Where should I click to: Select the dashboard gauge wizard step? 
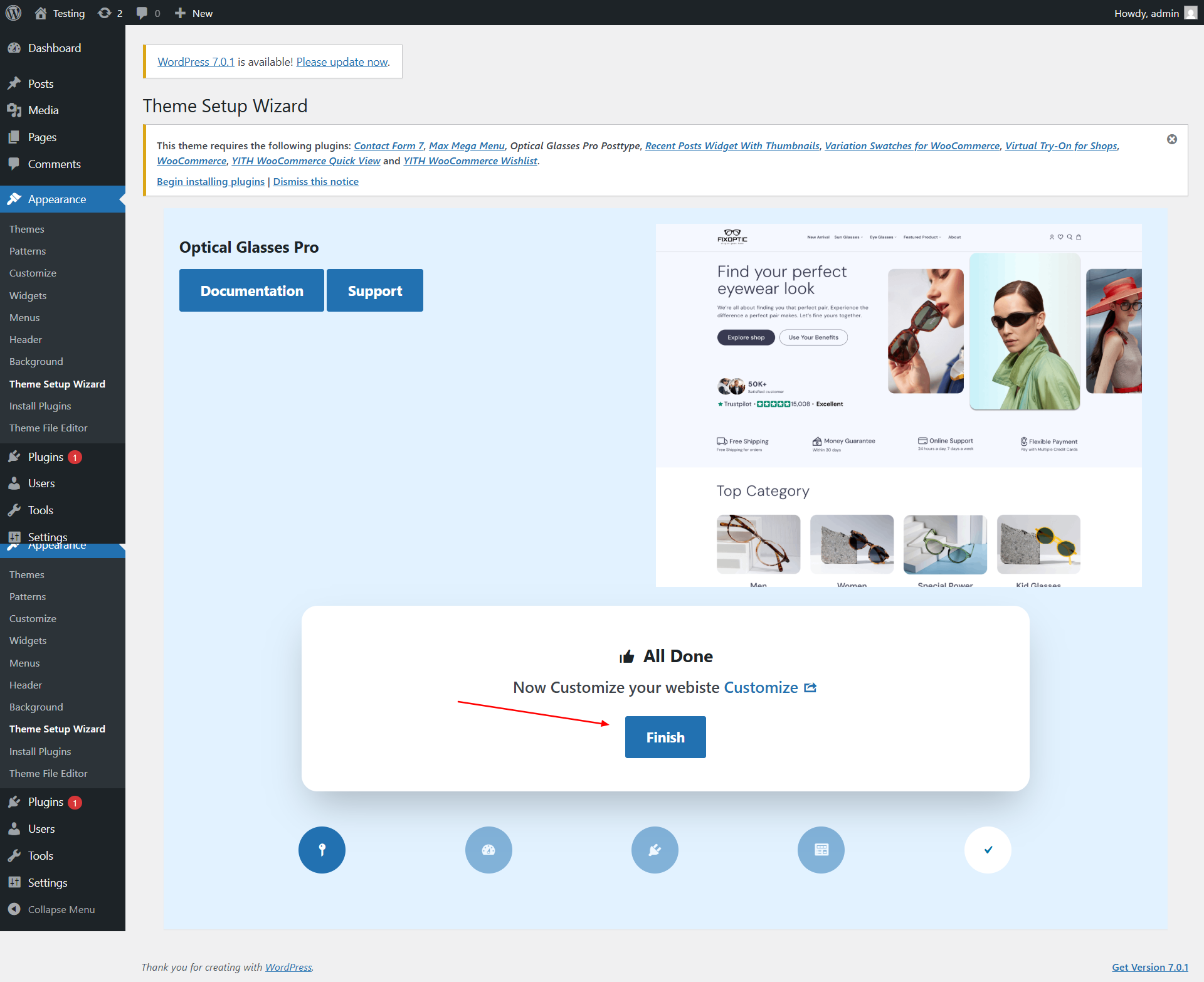tap(488, 850)
